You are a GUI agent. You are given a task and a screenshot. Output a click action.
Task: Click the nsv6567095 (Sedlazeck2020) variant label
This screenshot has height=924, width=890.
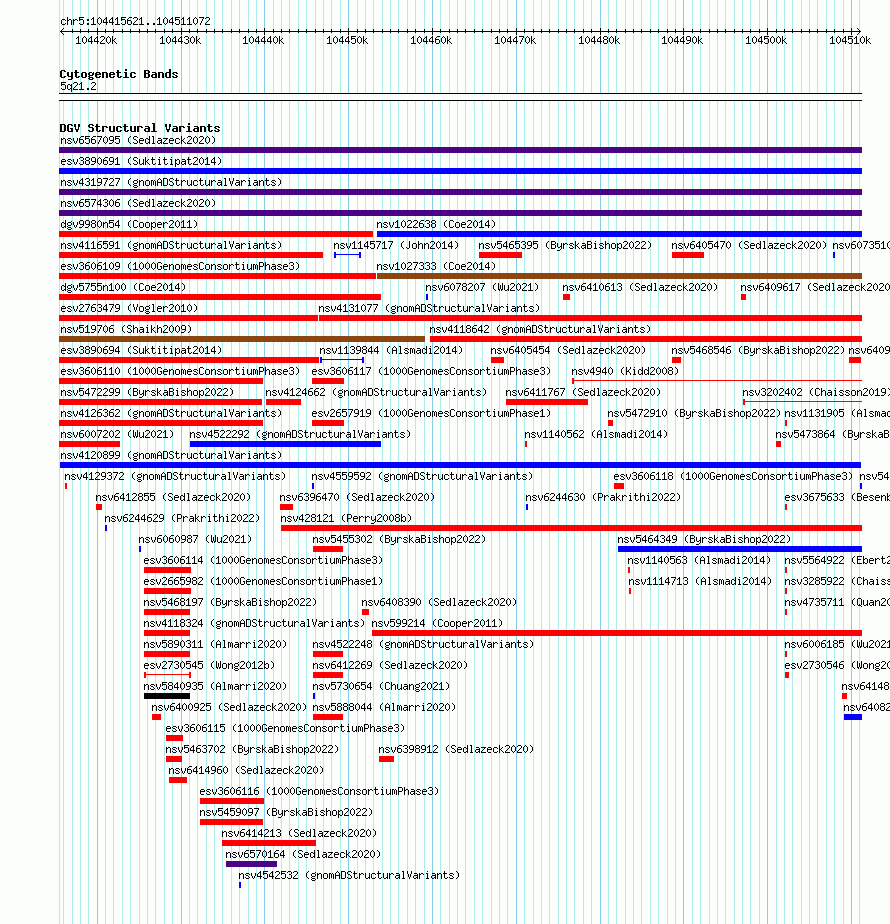pos(138,140)
